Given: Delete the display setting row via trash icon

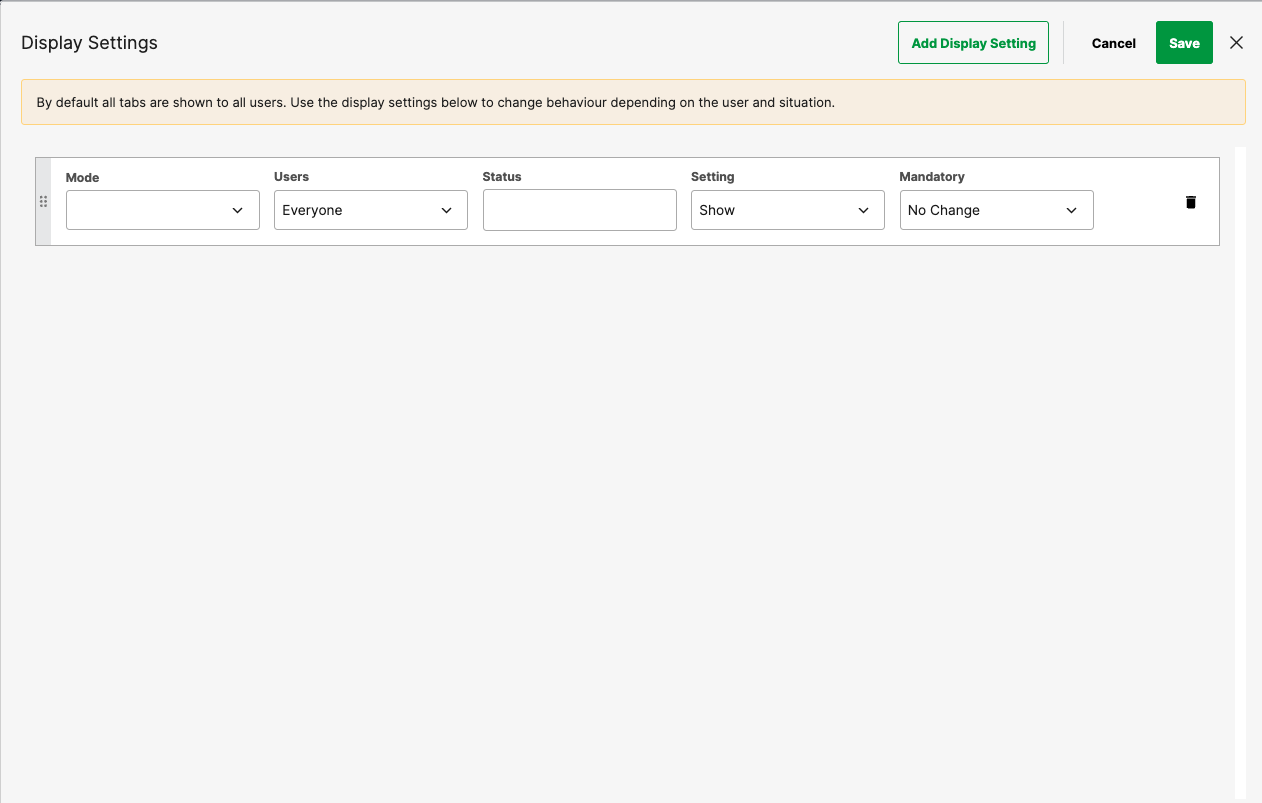Looking at the screenshot, I should point(1190,202).
